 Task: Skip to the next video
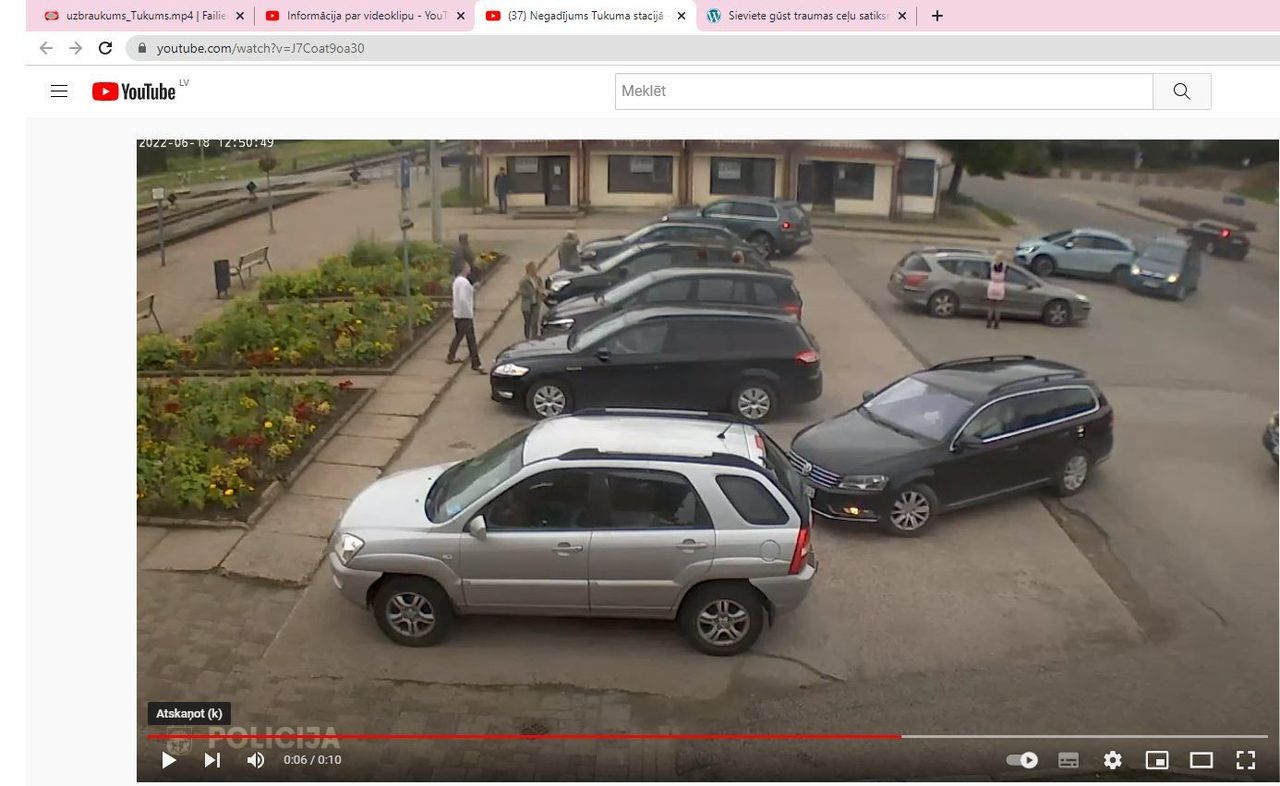pyautogui.click(x=212, y=760)
